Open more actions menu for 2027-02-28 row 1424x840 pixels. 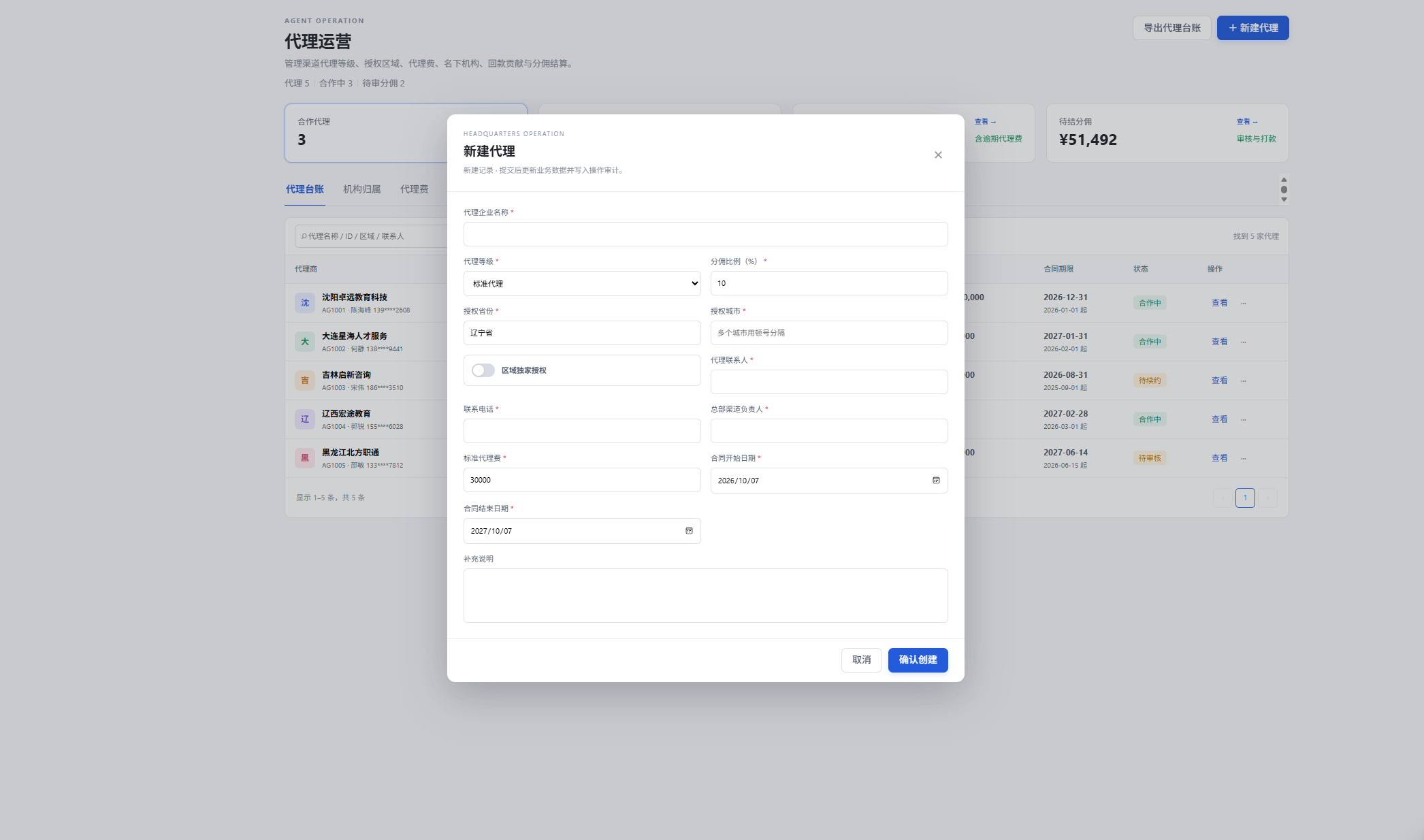click(x=1243, y=419)
